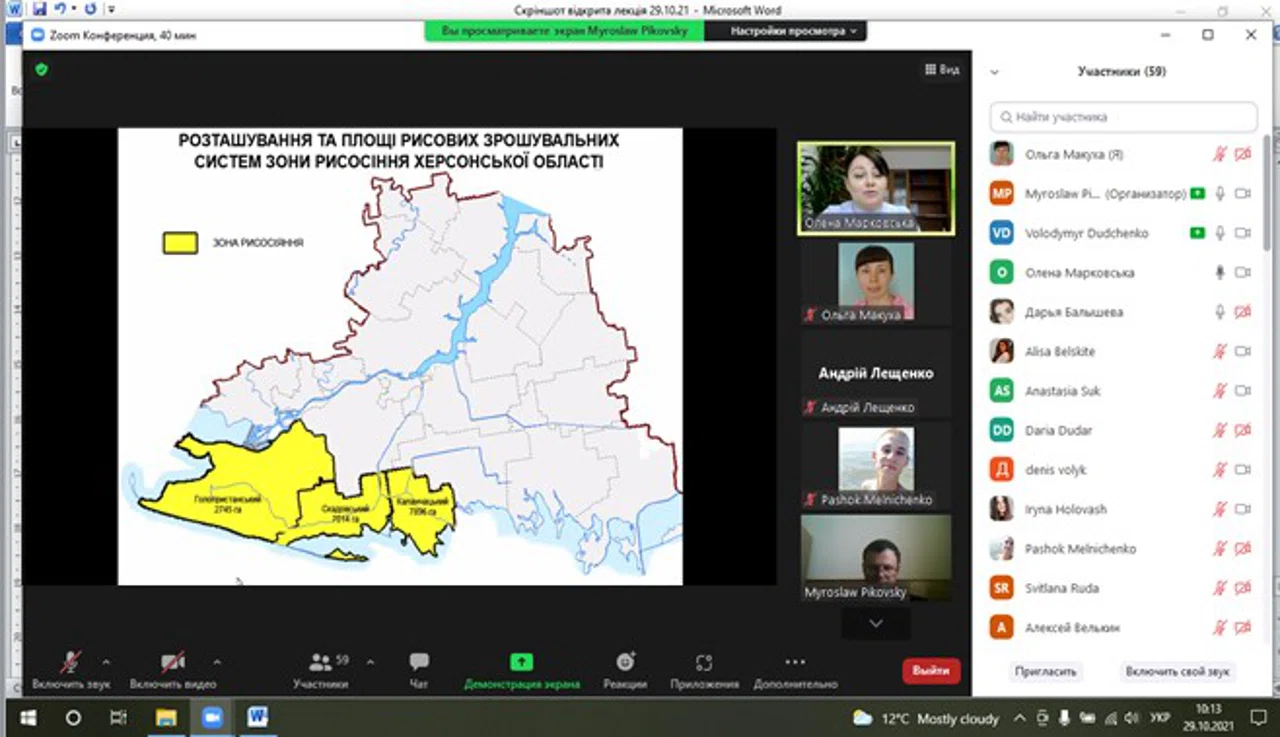Collapse participants panel using header chevron
This screenshot has width=1280, height=737.
(994, 72)
